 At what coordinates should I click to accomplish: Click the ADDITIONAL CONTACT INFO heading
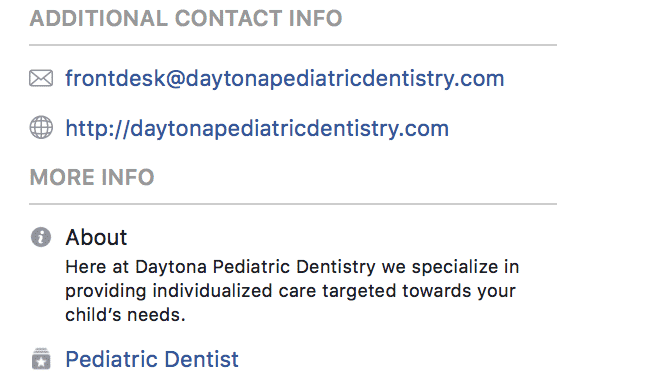coord(186,19)
